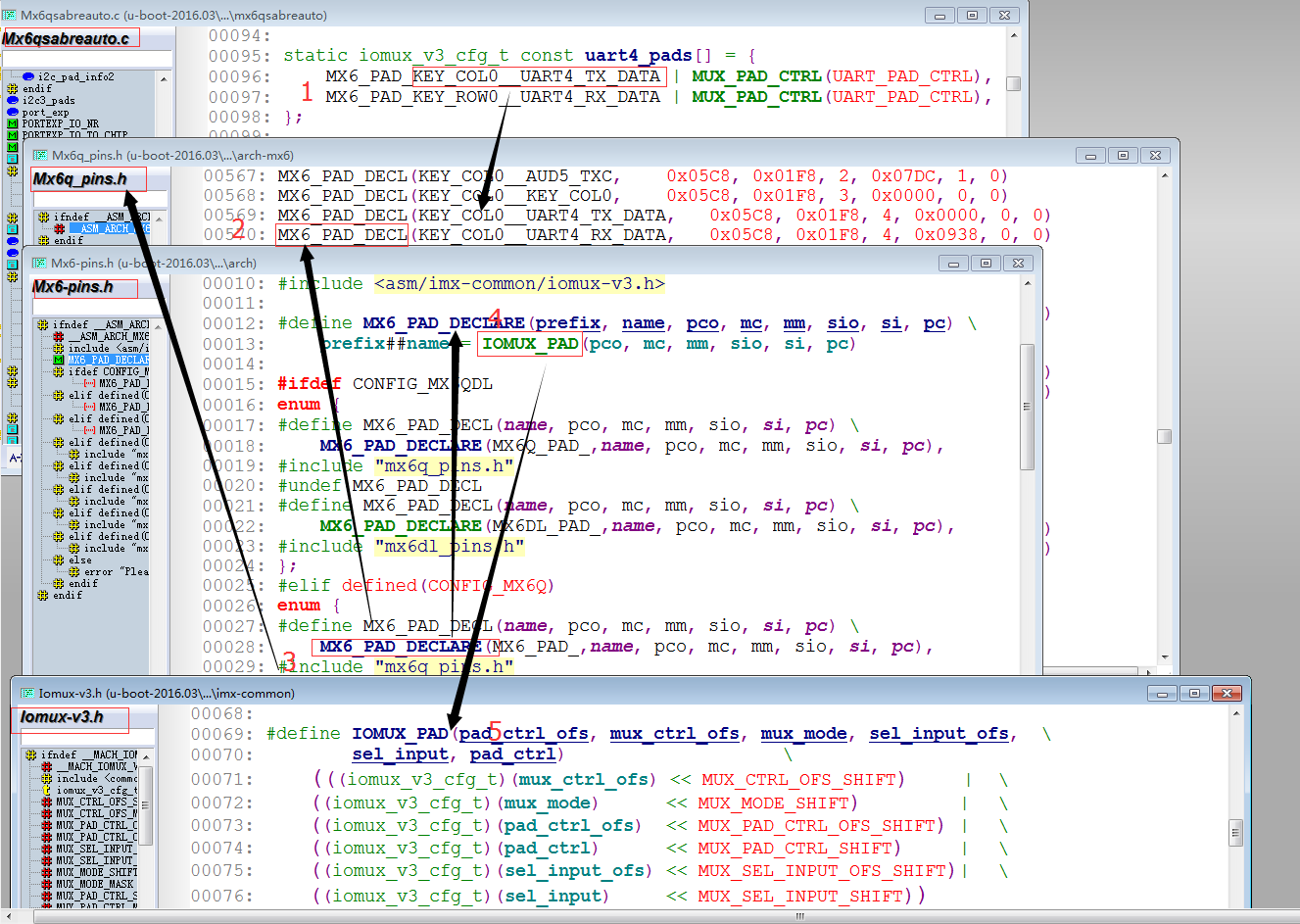Screen dimensions: 1300x924
Task: Click the __MACH_IOMUX define icon in Iomux-v3.h
Action: tap(47, 766)
